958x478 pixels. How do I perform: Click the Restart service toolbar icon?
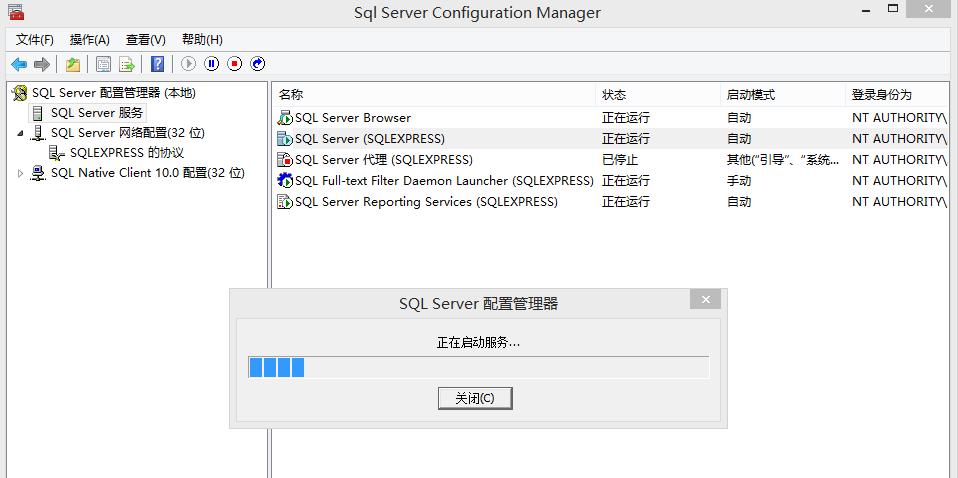click(258, 64)
